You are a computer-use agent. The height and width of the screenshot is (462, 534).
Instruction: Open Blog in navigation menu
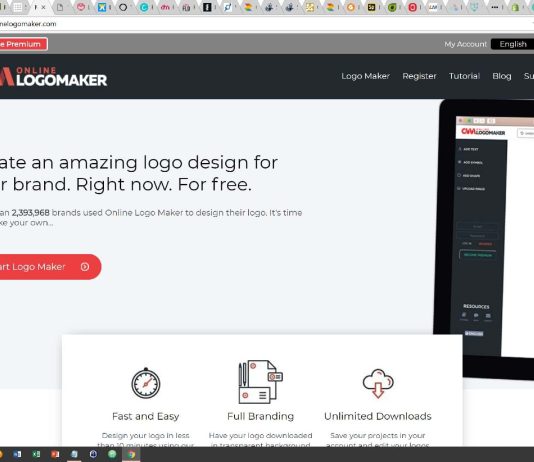tap(502, 76)
